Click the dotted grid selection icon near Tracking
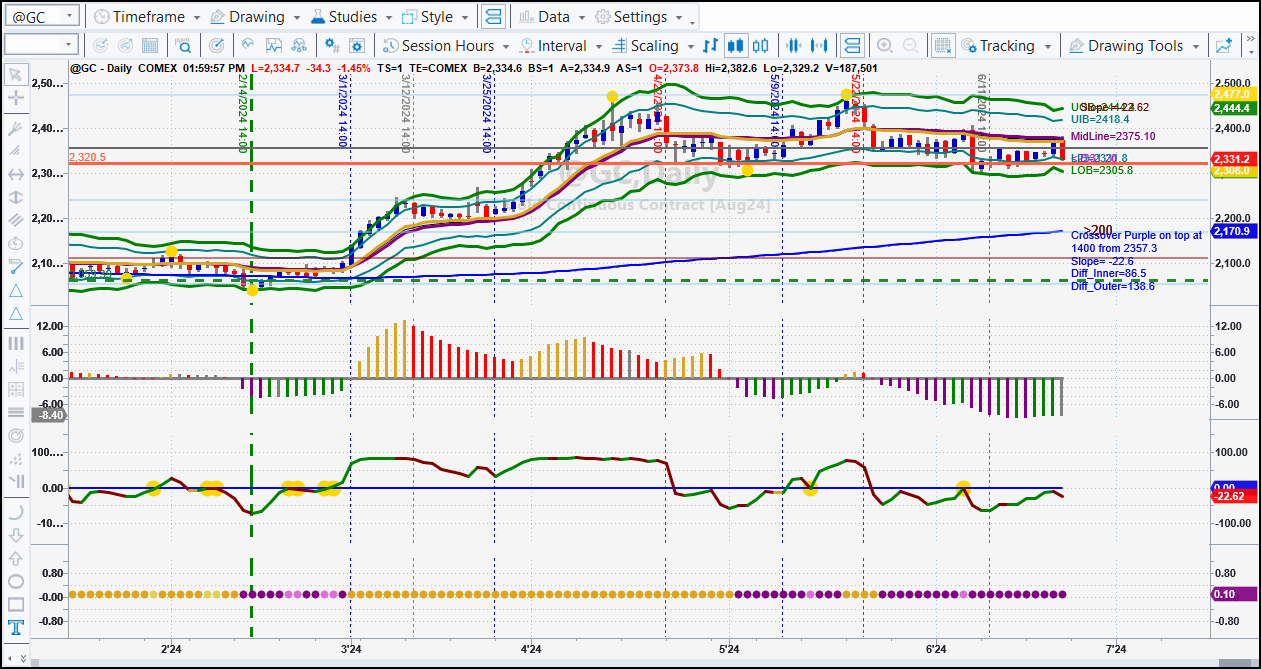Screen dimensions: 1261x669 coord(942,46)
